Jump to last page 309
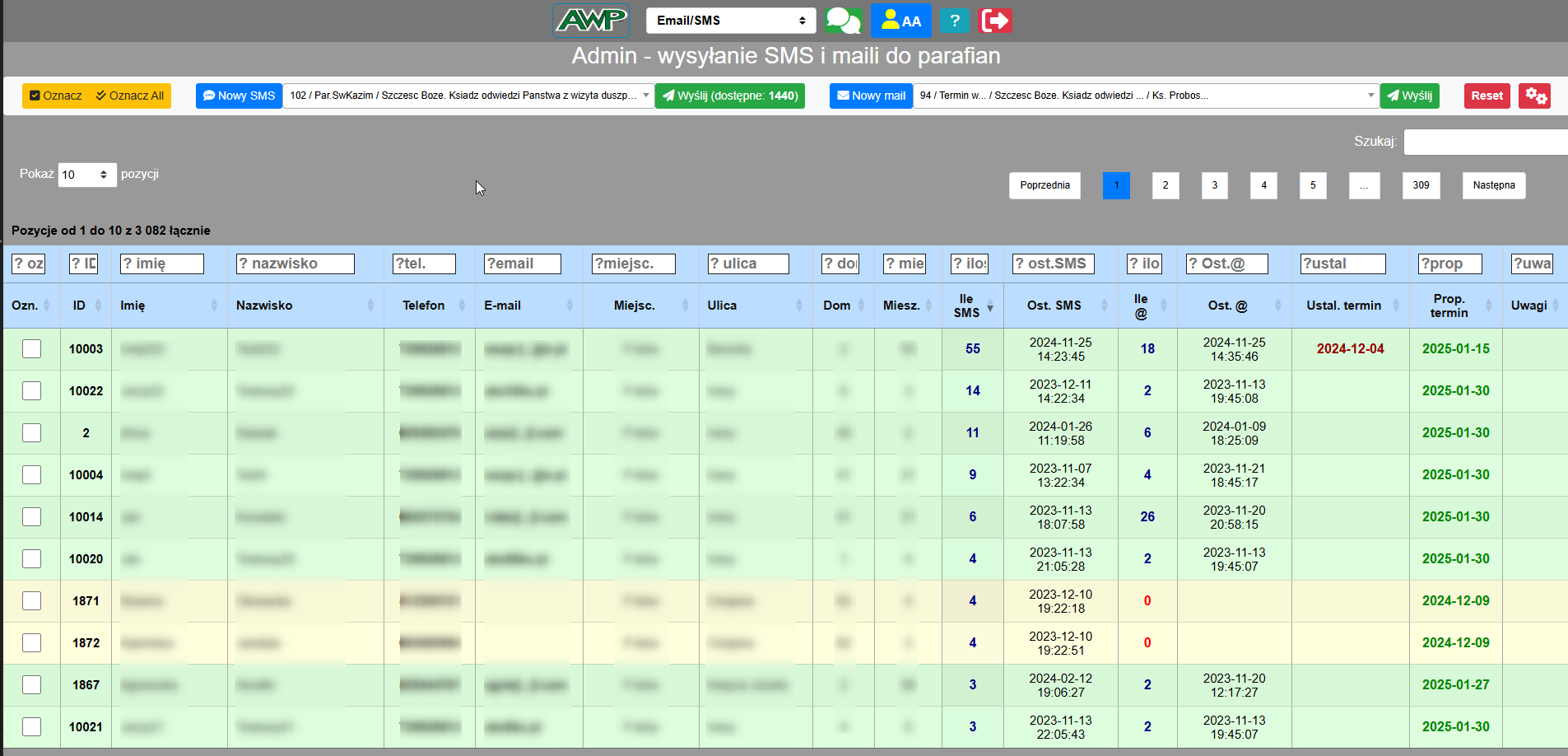The height and width of the screenshot is (756, 1568). 1421,185
